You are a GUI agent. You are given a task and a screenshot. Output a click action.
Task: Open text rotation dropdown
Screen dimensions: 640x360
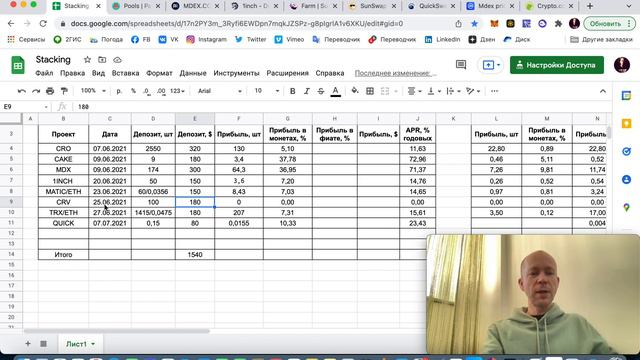coord(473,91)
